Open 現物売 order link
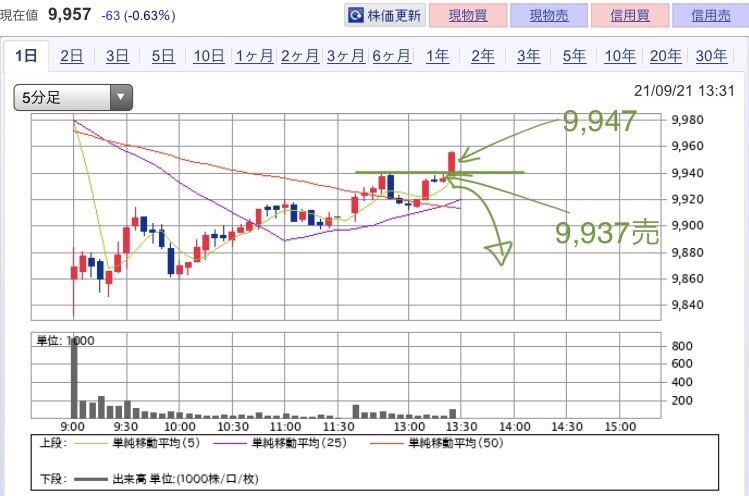Image resolution: width=749 pixels, height=496 pixels. (549, 15)
